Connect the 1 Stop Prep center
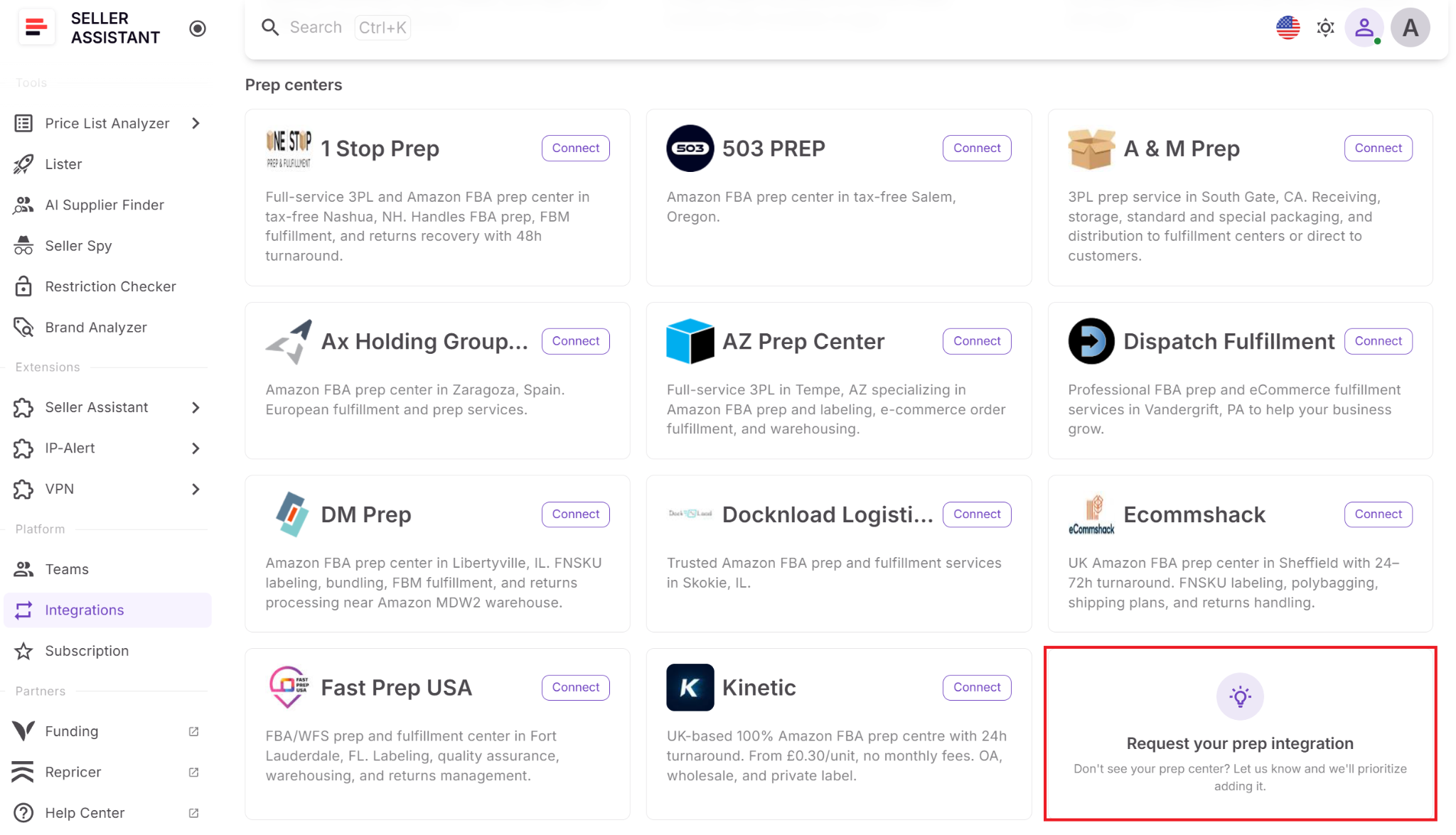Image resolution: width=1456 pixels, height=835 pixels. tap(575, 148)
